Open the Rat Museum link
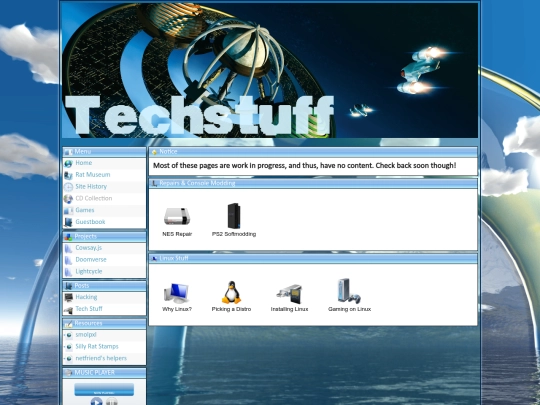Image resolution: width=540 pixels, height=405 pixels. pos(93,175)
